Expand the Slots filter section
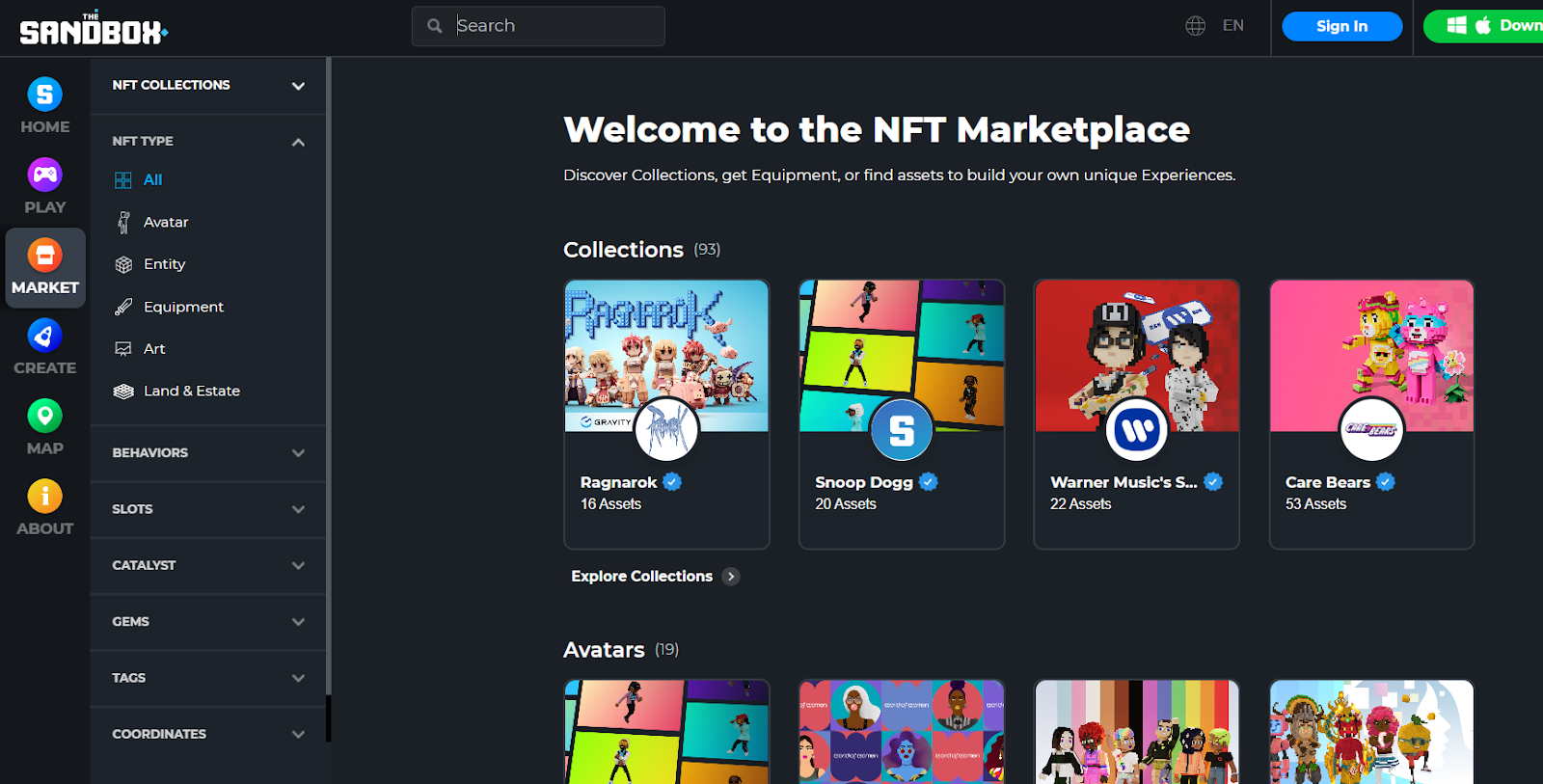This screenshot has width=1543, height=784. point(208,509)
